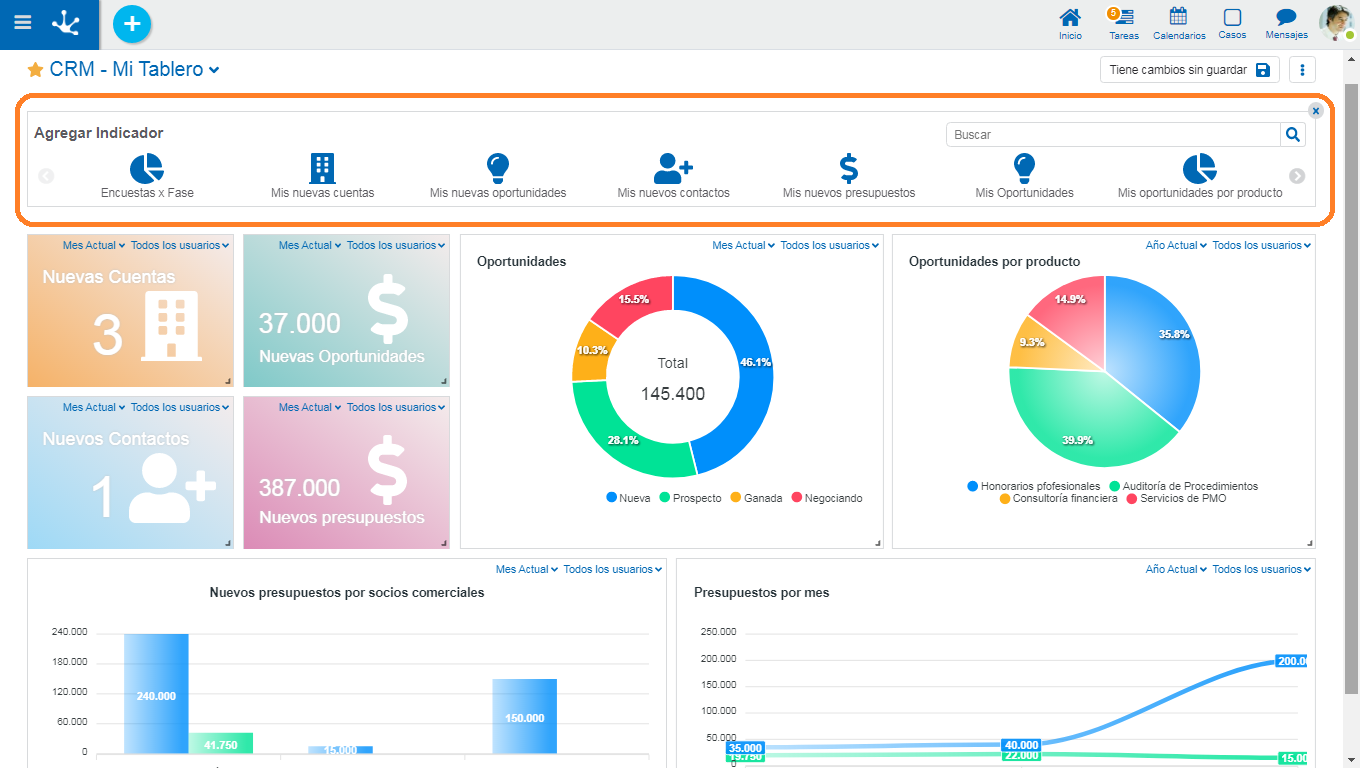This screenshot has width=1360, height=768.
Task: Open Año Actual dropdown on Oportunidades por producto
Action: (x=1175, y=245)
